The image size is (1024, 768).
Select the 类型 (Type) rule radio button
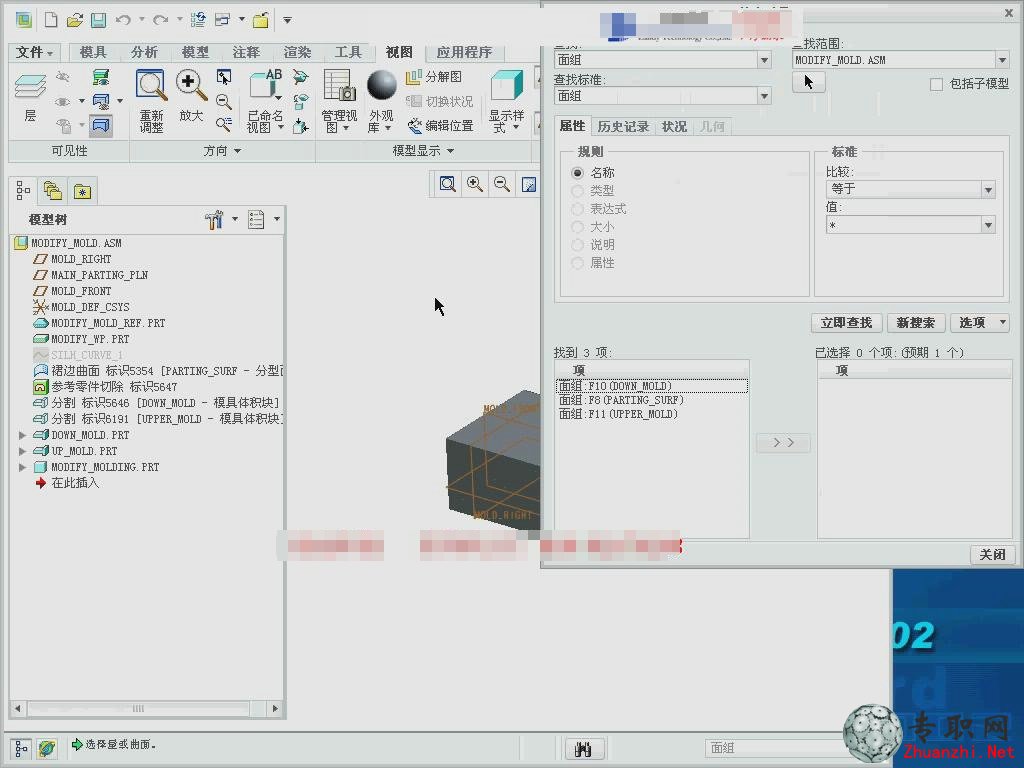tap(577, 191)
